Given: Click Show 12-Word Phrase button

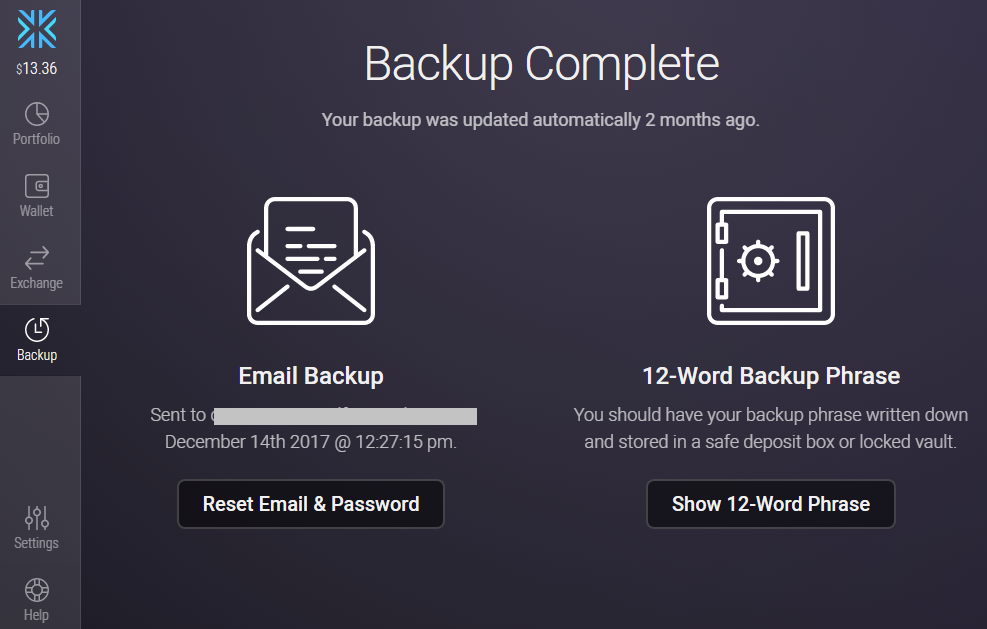Looking at the screenshot, I should coord(770,504).
